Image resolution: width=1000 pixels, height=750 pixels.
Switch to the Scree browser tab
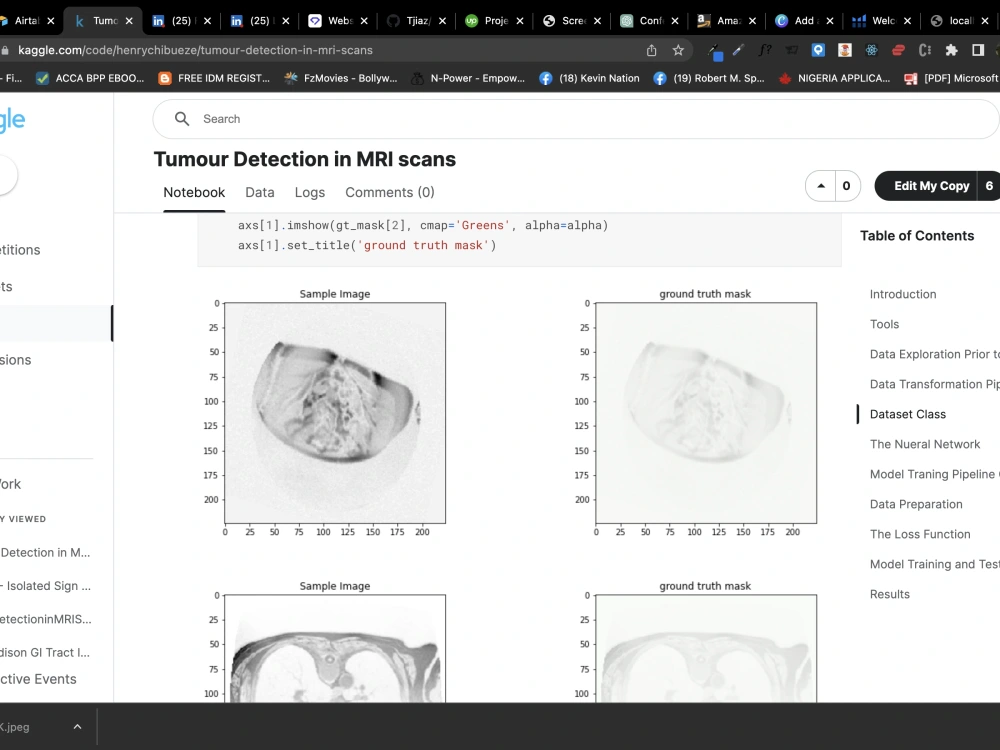pos(573,20)
